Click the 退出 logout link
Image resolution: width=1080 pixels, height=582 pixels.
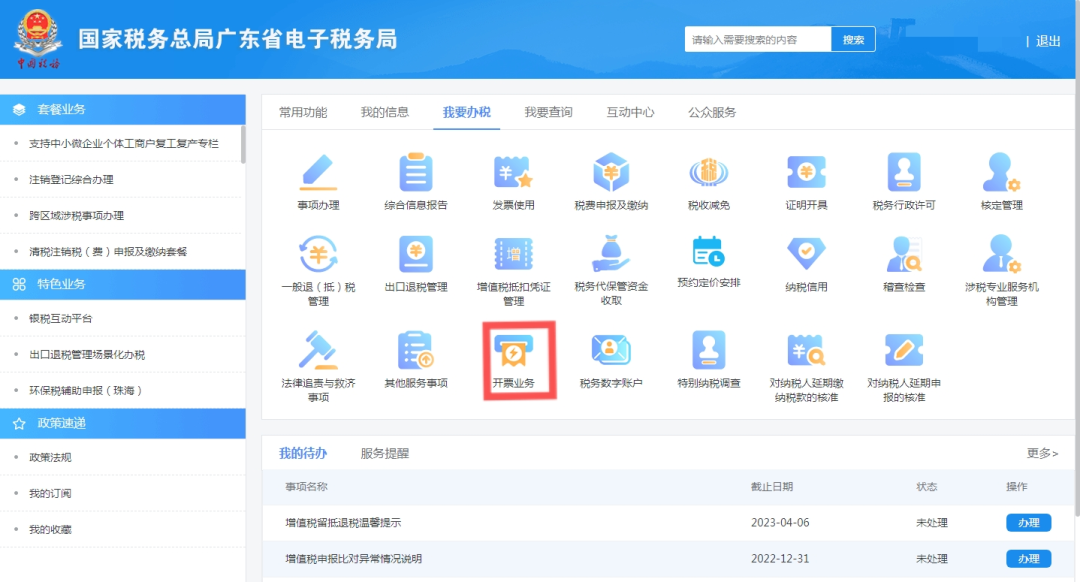click(x=1048, y=41)
